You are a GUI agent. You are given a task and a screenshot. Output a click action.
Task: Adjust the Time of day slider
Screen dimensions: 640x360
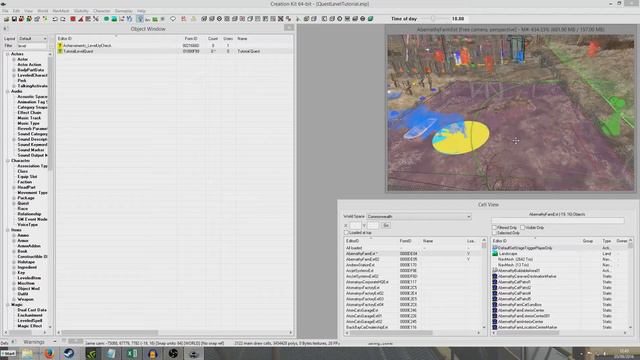433,19
